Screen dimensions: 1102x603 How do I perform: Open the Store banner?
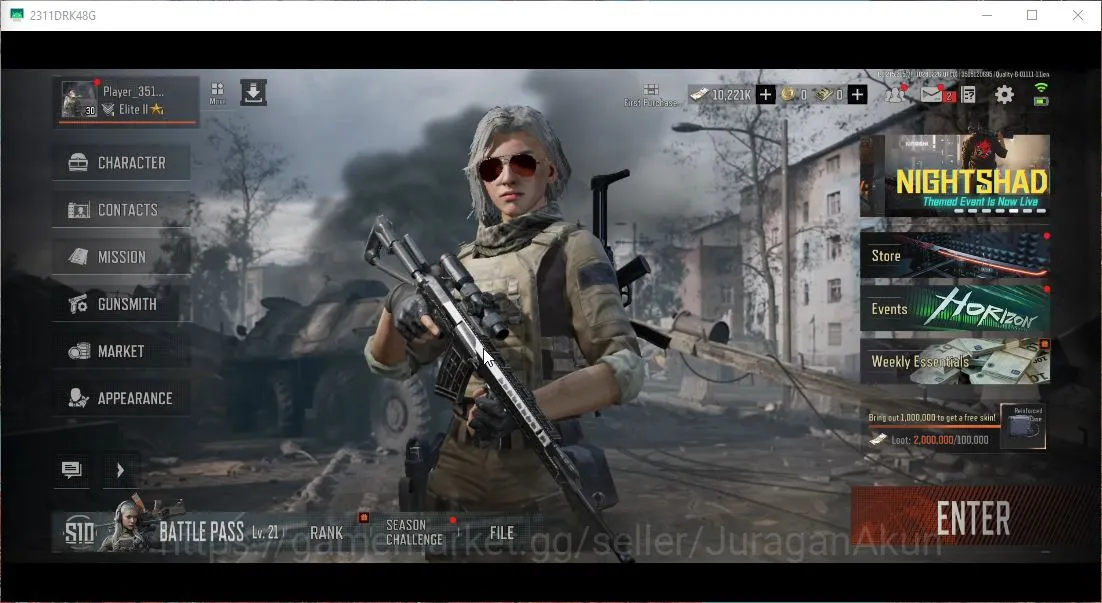pos(955,255)
